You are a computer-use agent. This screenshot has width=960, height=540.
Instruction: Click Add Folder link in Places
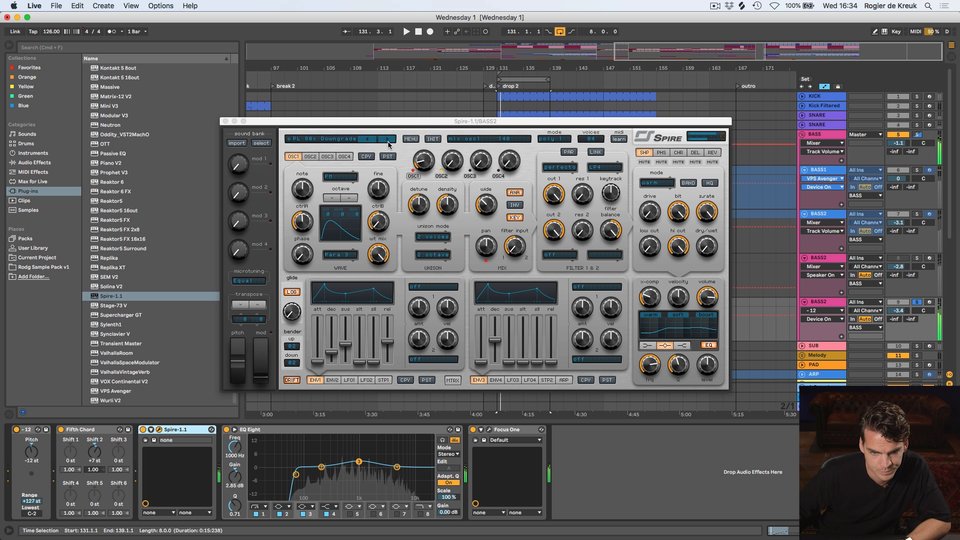pos(33,277)
